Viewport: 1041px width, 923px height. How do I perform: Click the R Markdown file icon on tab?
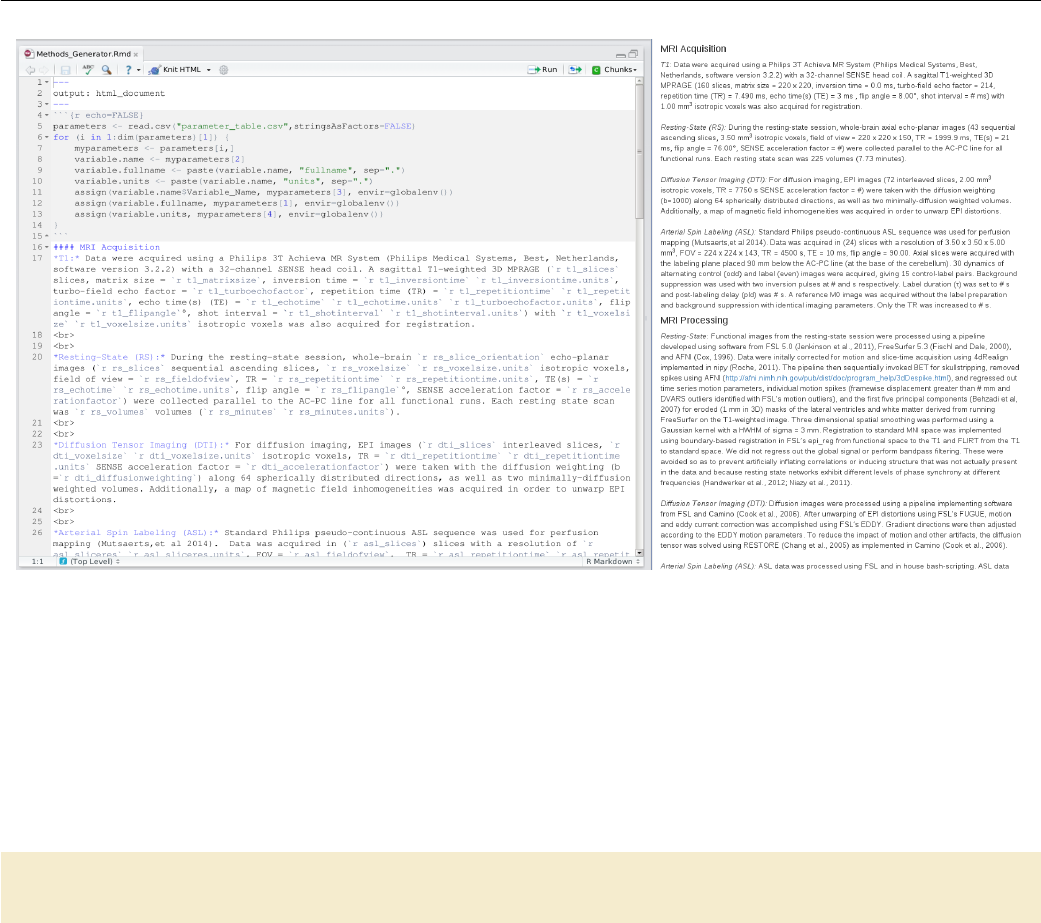[29, 54]
